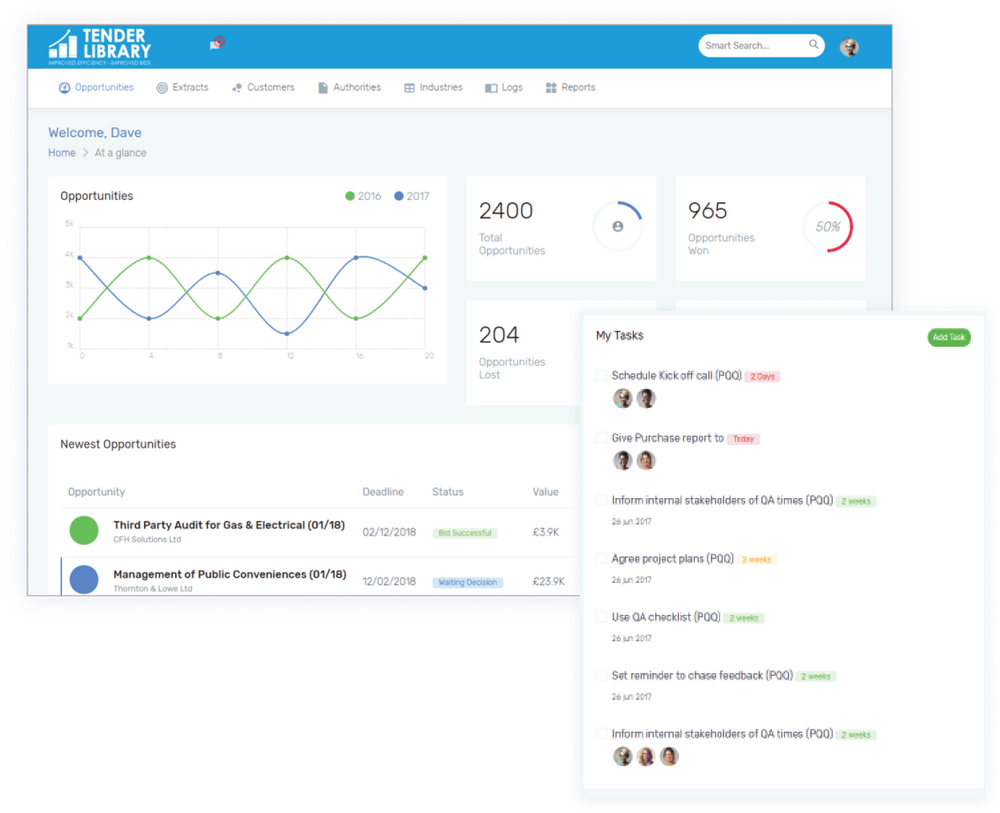Screen dimensions: 1000x813
Task: Click the 50% Opportunities Won progress ring
Action: pyautogui.click(x=827, y=227)
